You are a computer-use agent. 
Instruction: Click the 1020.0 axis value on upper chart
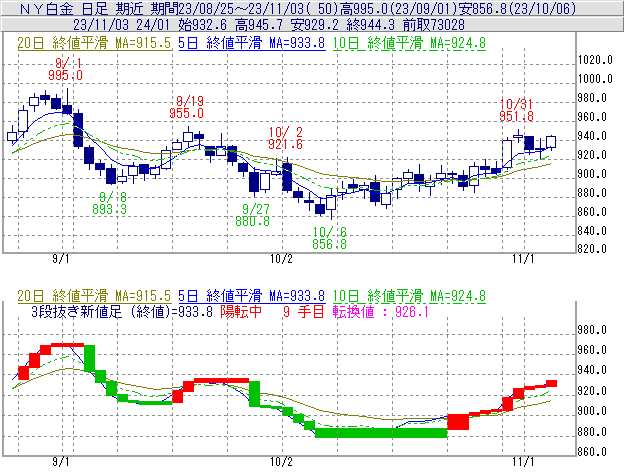point(595,60)
